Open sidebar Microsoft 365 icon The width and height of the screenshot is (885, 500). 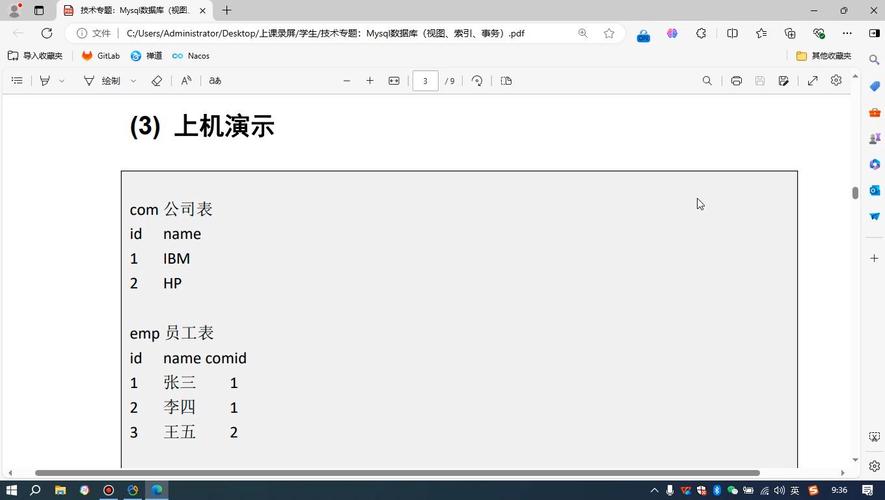pyautogui.click(x=874, y=164)
